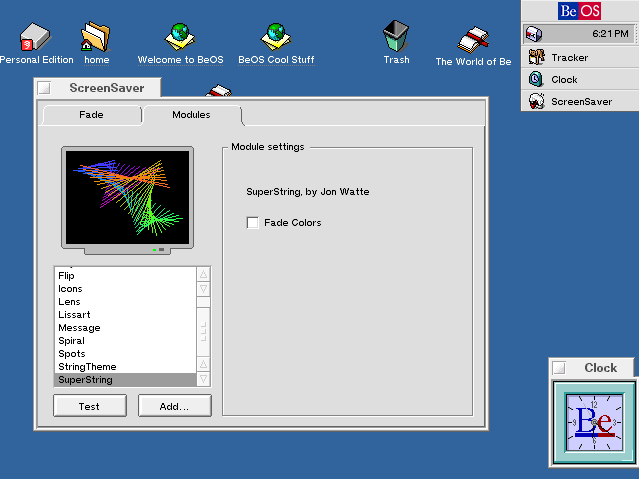Open The World of Be book icon
Image resolution: width=640 pixels, height=480 pixels.
click(473, 40)
